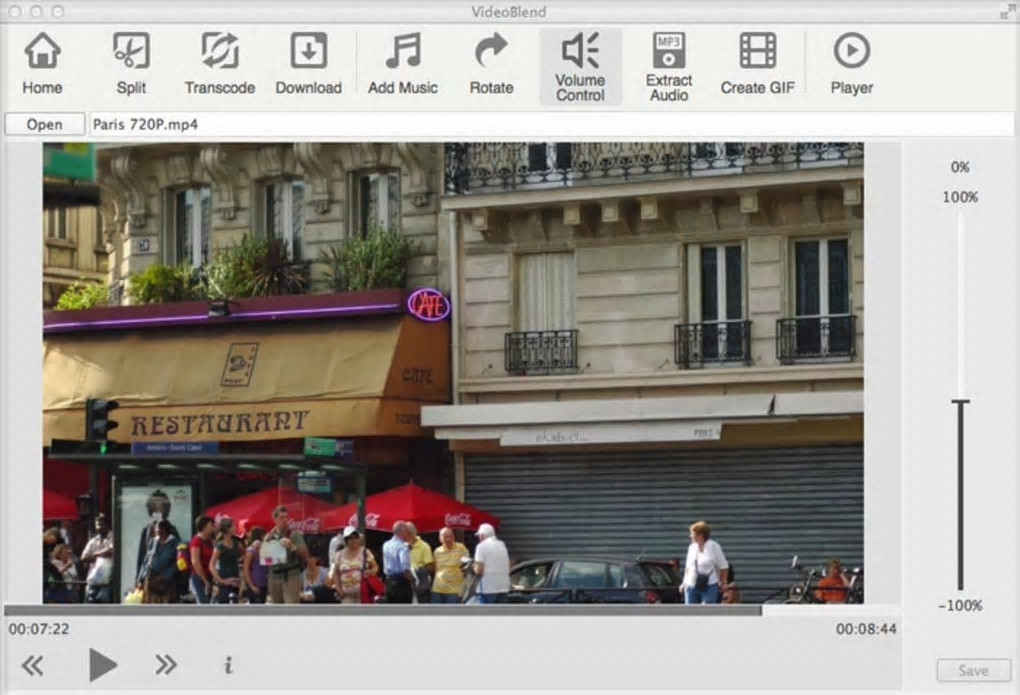Screen dimensions: 1020x695
Task: Click the vertical volume slider handle
Action: [x=960, y=402]
